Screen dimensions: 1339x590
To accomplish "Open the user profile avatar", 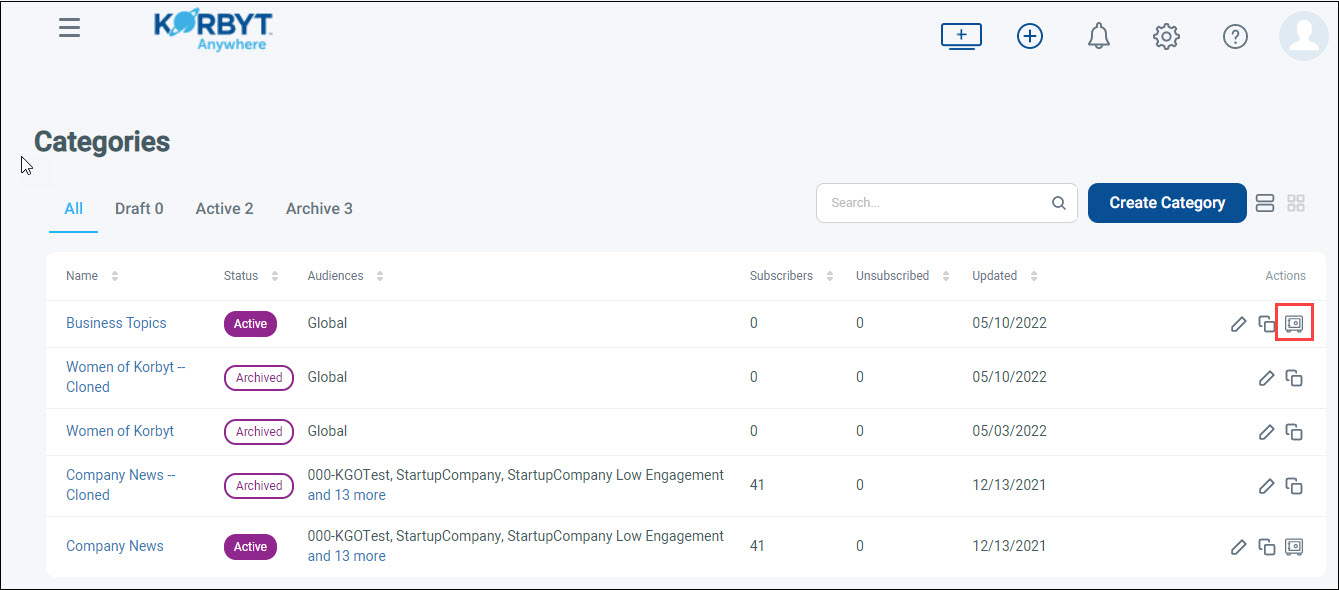I will pos(1303,37).
